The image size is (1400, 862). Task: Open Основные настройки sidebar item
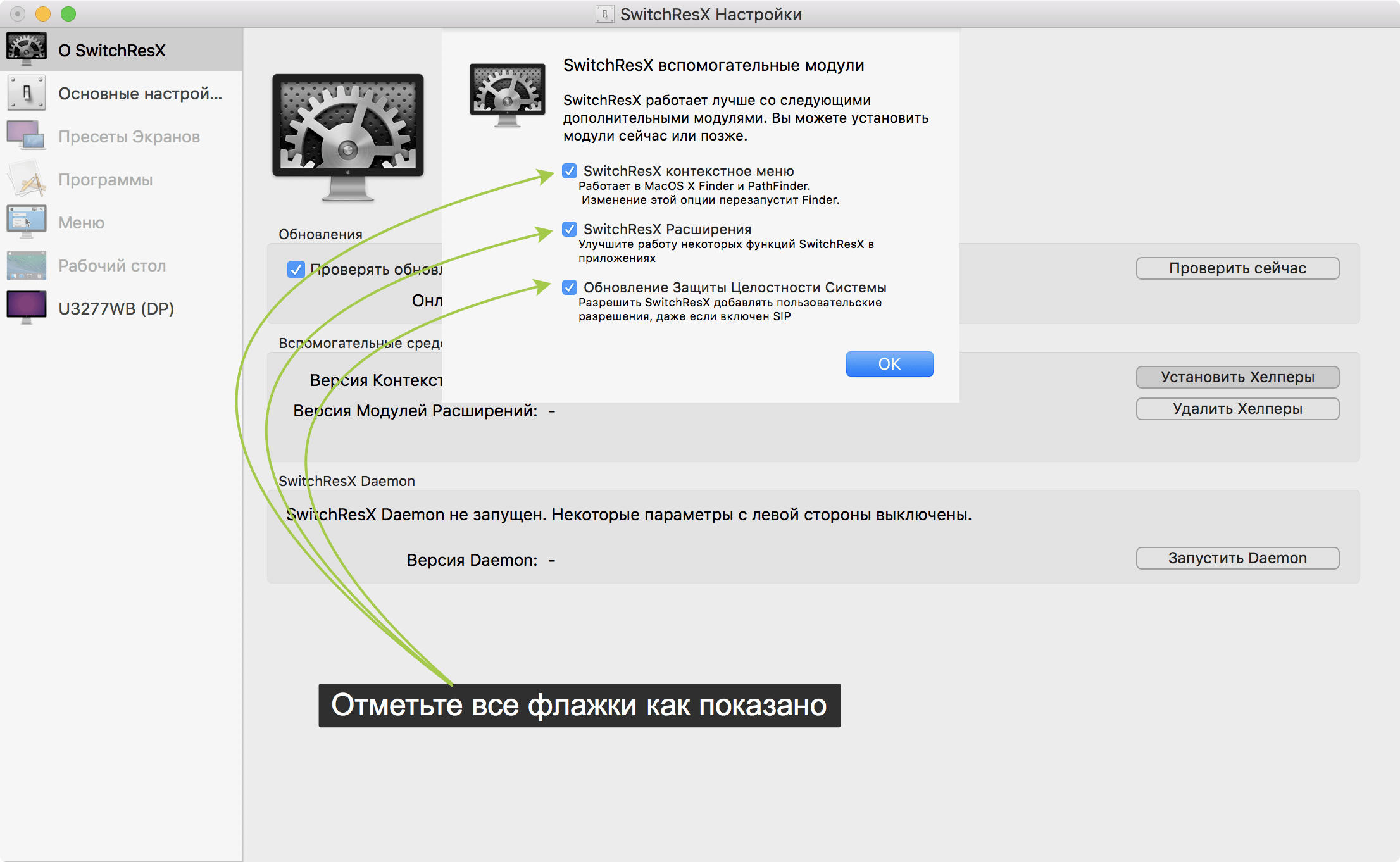pos(122,93)
